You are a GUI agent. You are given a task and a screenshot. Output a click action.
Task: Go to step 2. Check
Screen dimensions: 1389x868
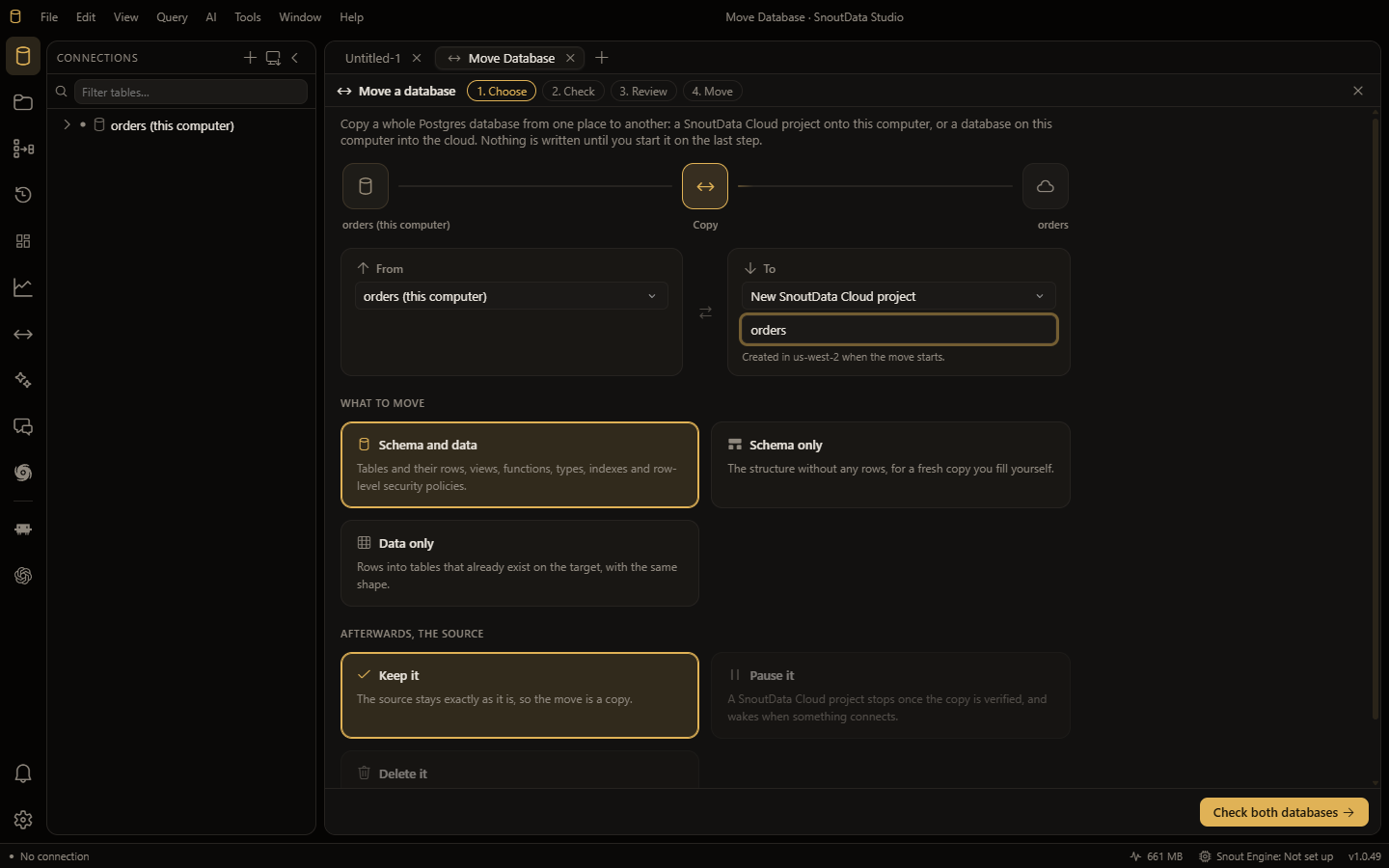(x=573, y=92)
